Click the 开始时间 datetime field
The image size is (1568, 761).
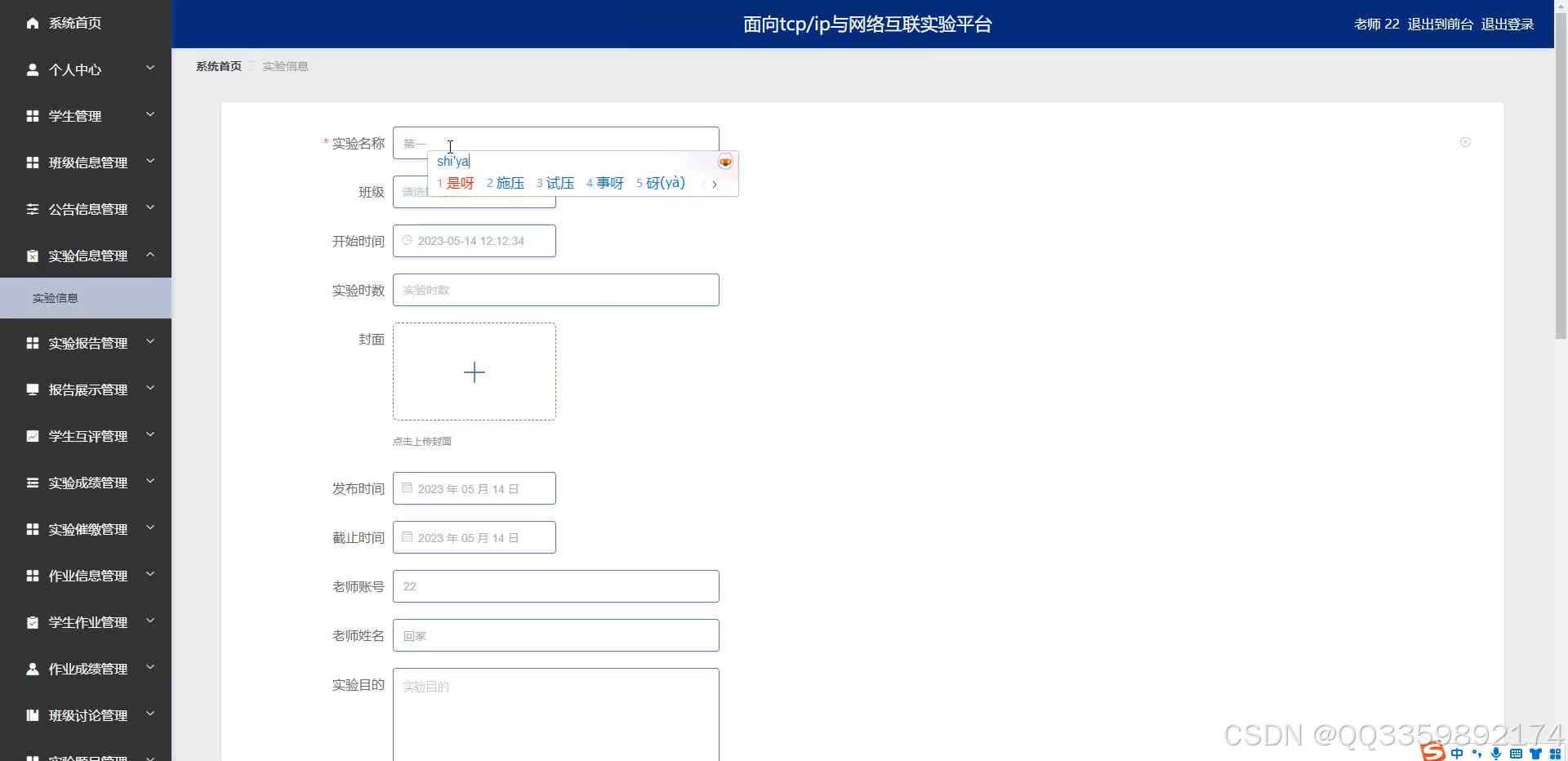point(474,241)
